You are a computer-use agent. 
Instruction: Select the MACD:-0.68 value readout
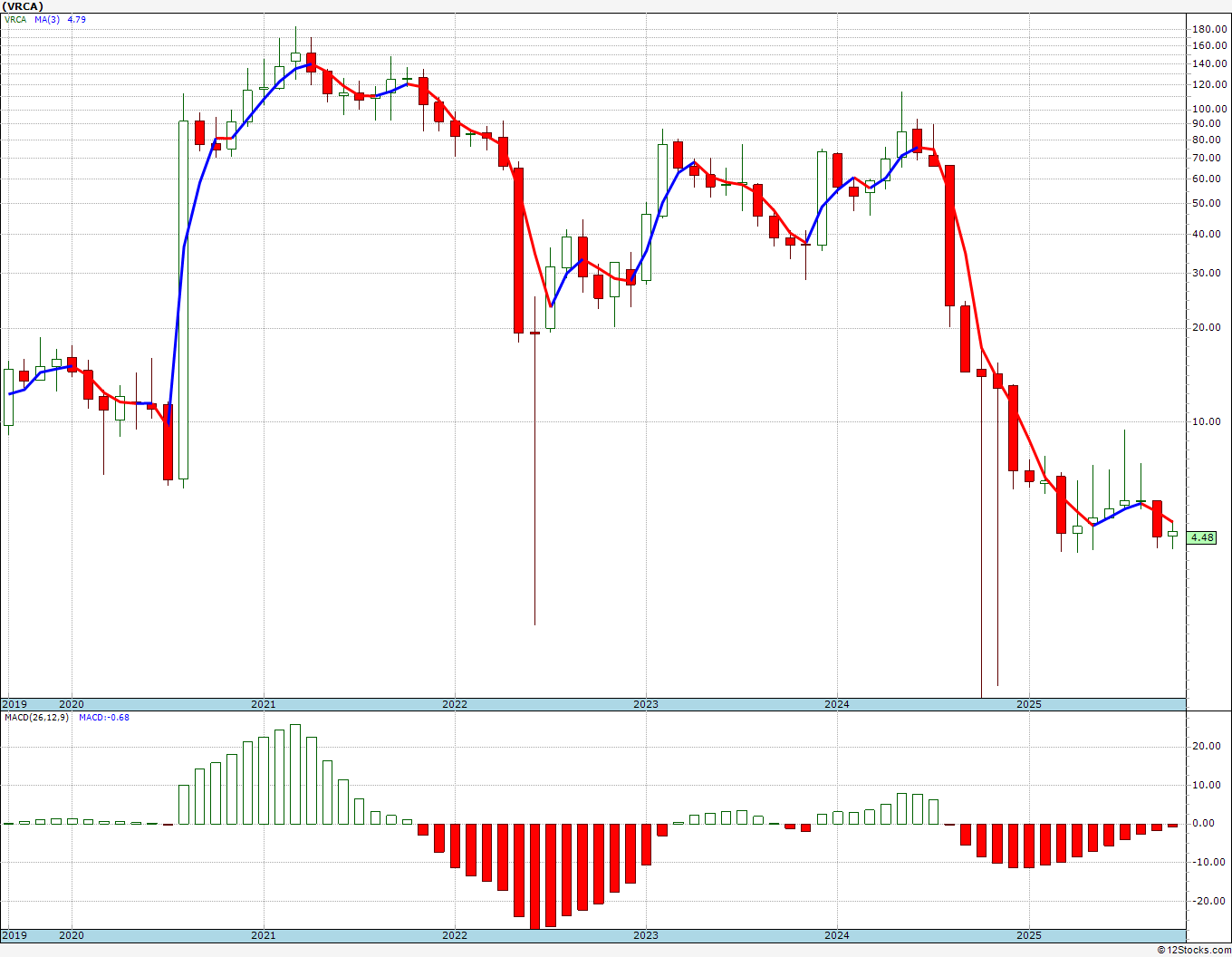coord(104,718)
